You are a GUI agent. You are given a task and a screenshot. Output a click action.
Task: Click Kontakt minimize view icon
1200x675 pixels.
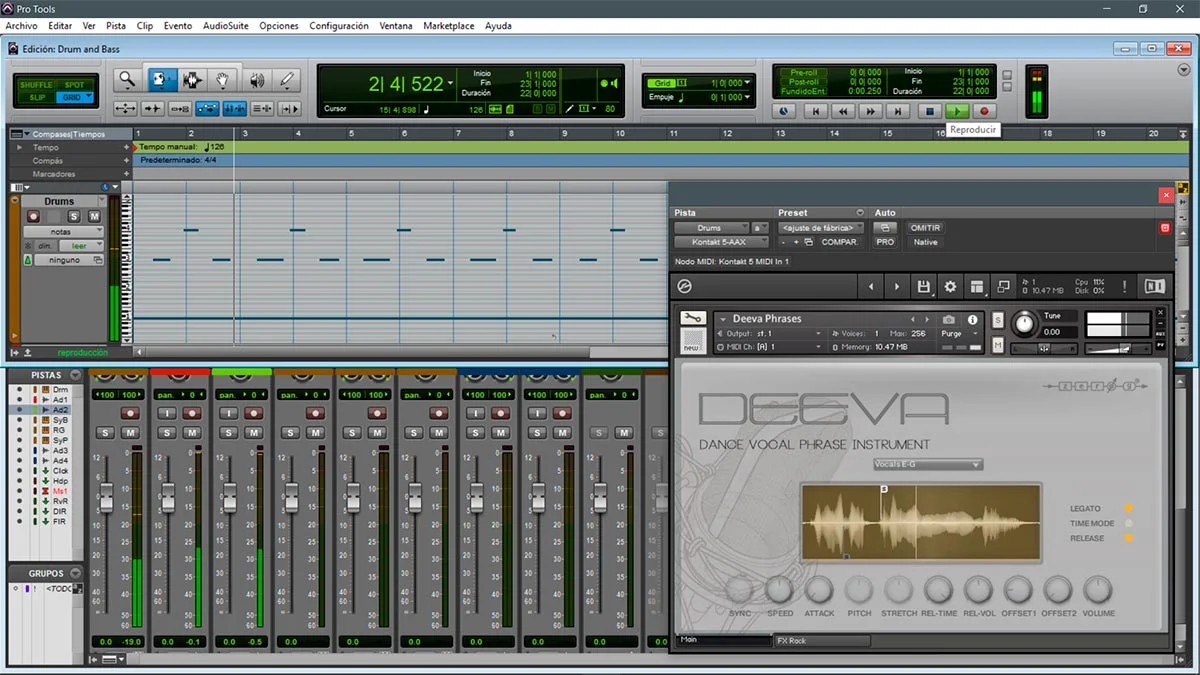[x=1004, y=286]
